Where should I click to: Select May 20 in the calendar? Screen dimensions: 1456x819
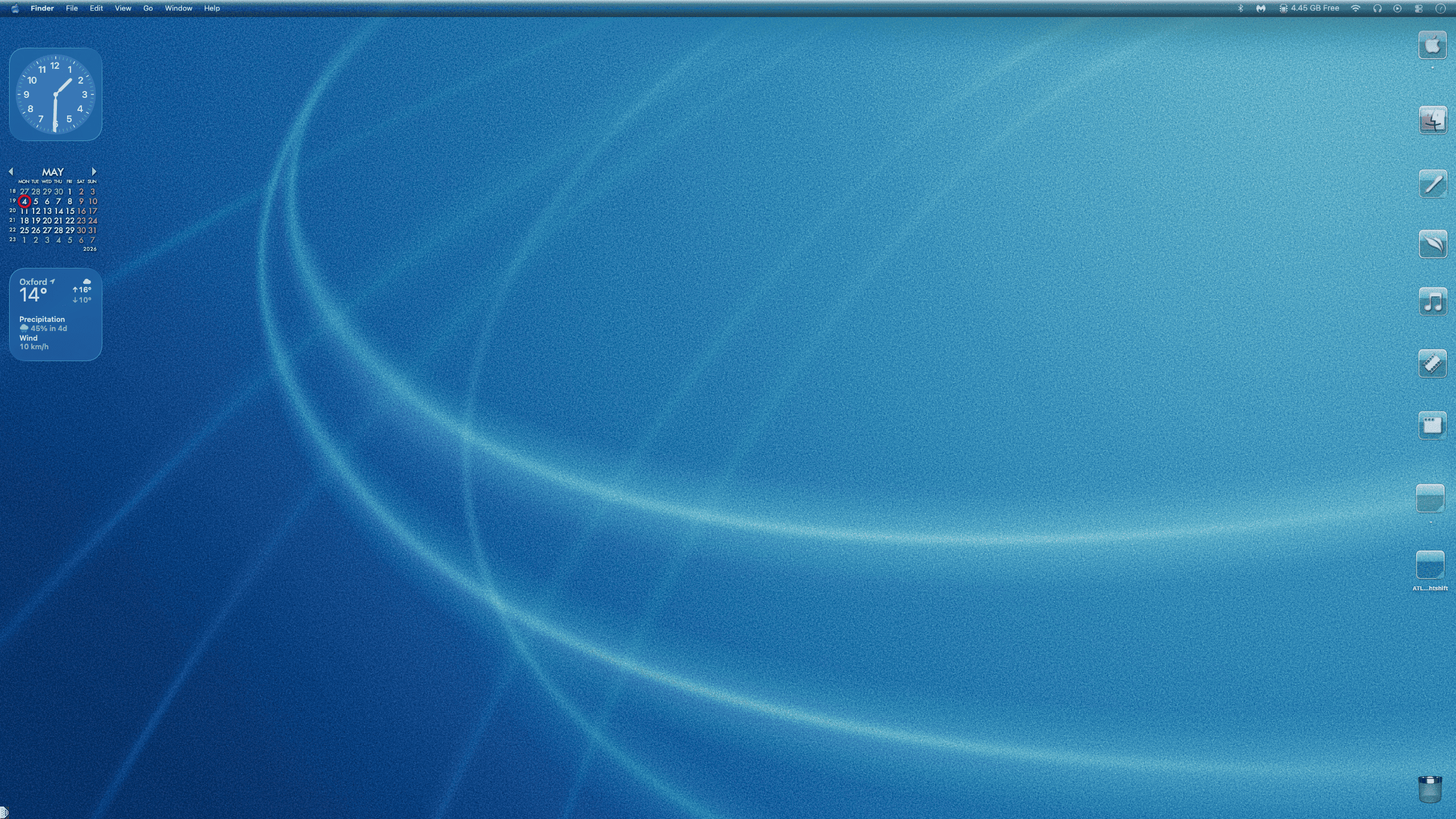(47, 221)
